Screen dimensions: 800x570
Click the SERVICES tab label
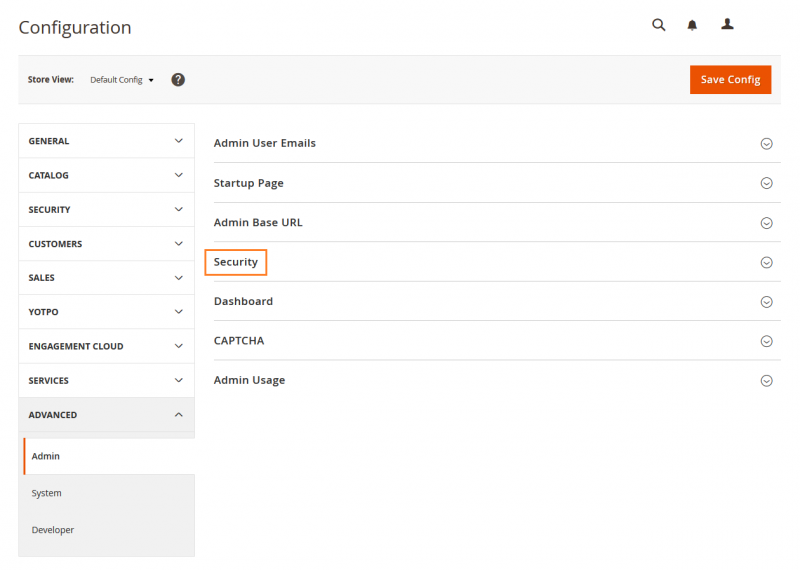[x=48, y=381]
